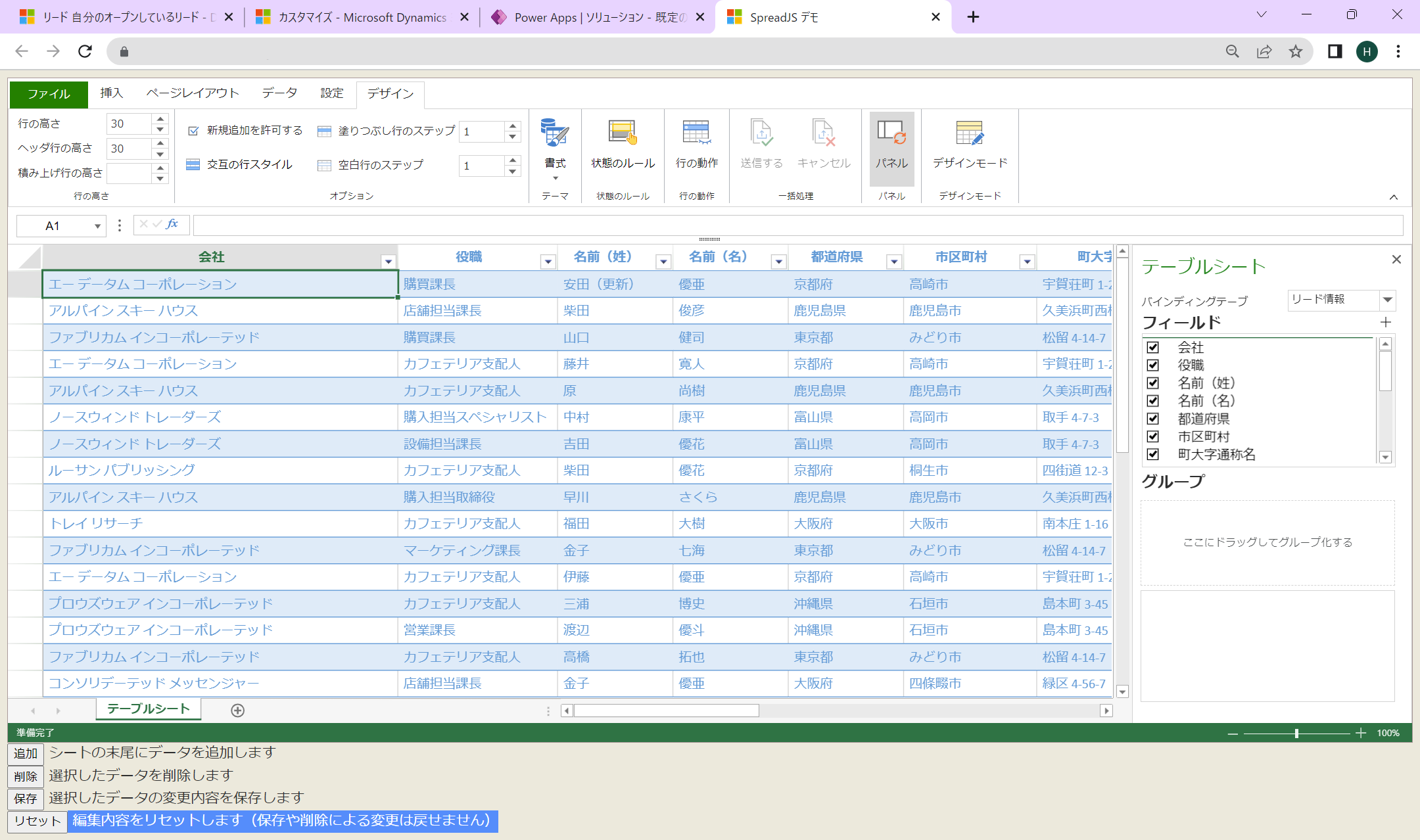Viewport: 1420px width, 840px height.
Task: Click the 交互の行スタイル alternate row style icon
Action: tap(193, 164)
